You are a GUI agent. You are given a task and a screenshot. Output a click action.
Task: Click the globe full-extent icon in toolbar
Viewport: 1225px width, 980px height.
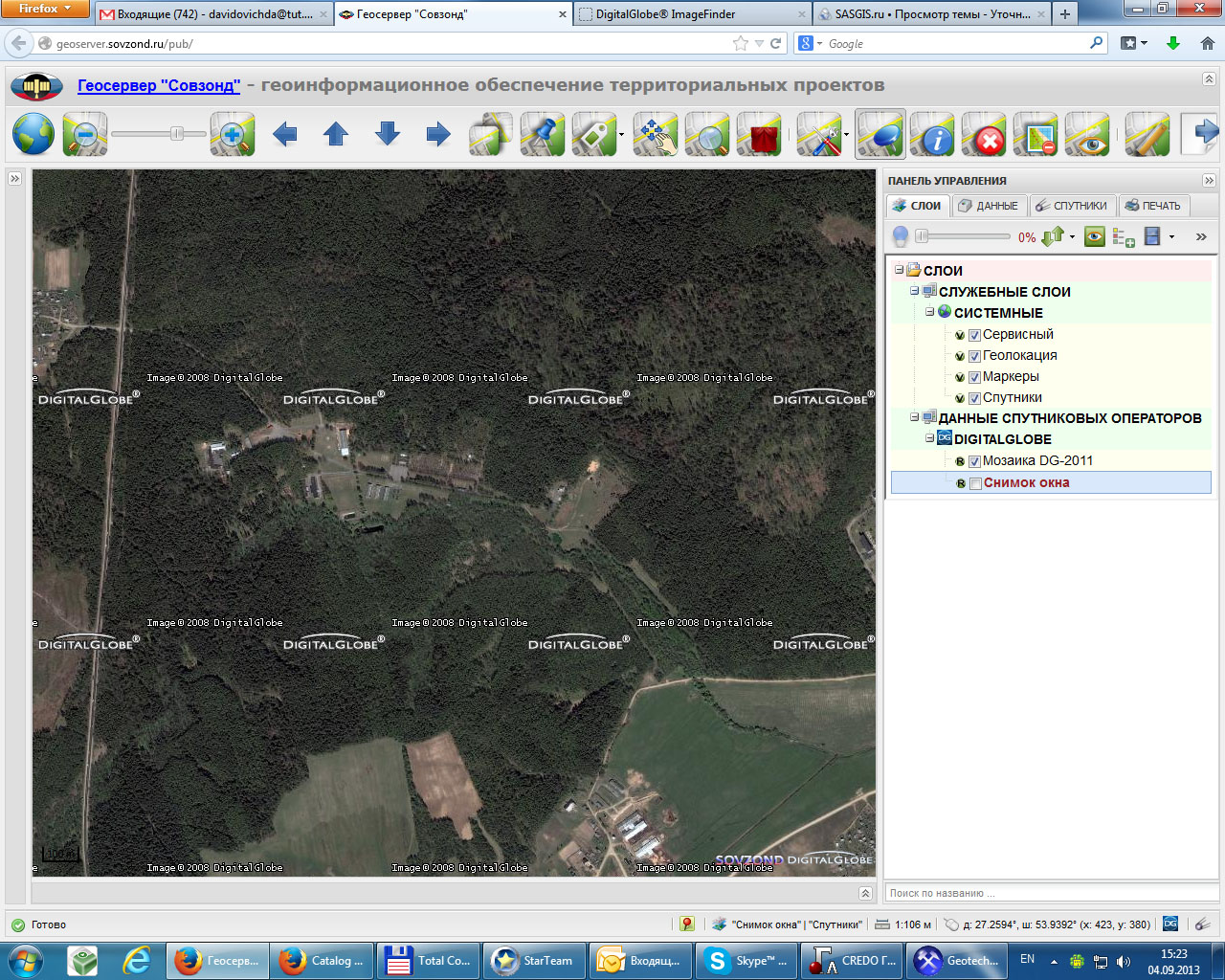(33, 135)
